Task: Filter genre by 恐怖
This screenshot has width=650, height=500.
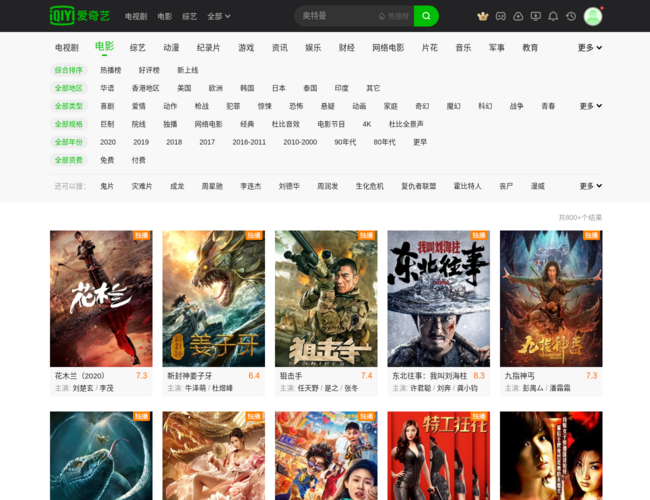Action: coord(296,106)
